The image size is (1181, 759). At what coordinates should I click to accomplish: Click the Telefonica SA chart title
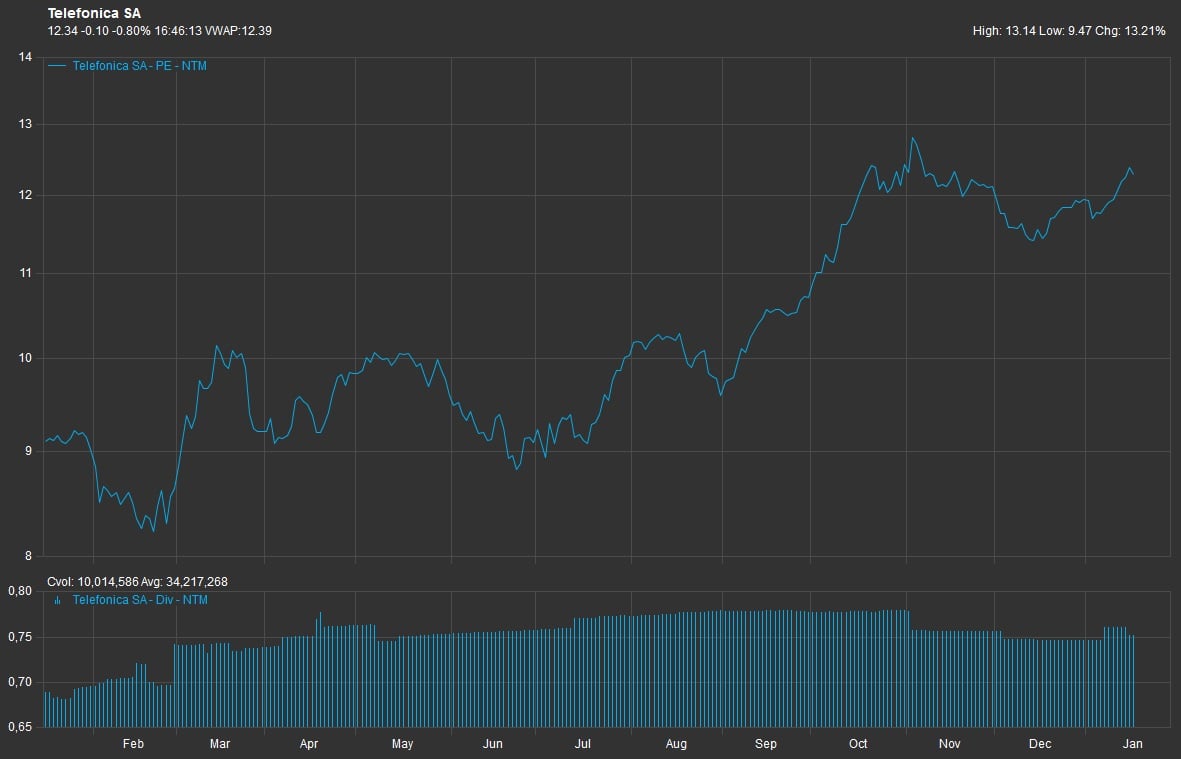coord(94,14)
